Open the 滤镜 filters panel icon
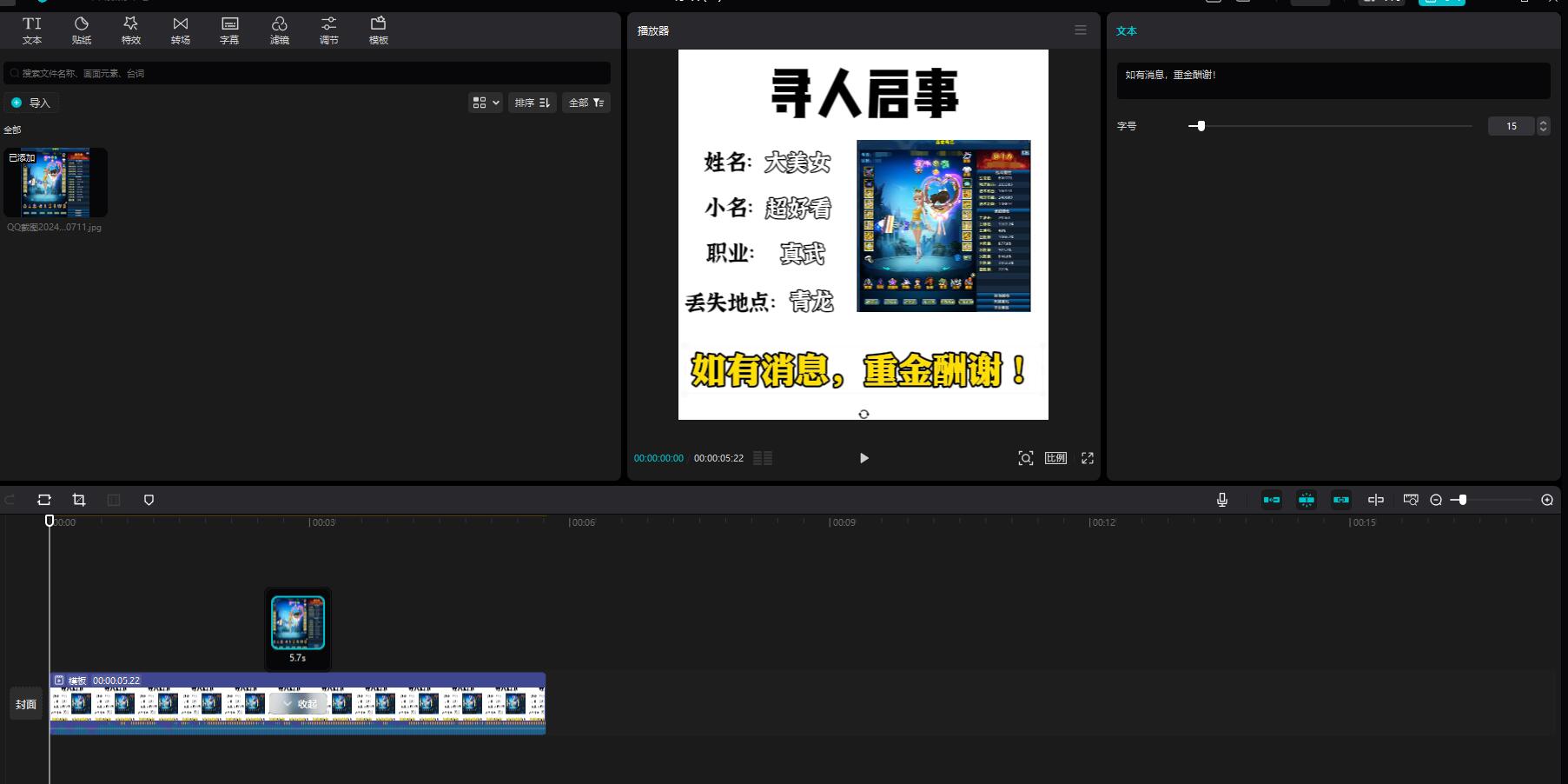This screenshot has height=784, width=1568. pyautogui.click(x=279, y=30)
